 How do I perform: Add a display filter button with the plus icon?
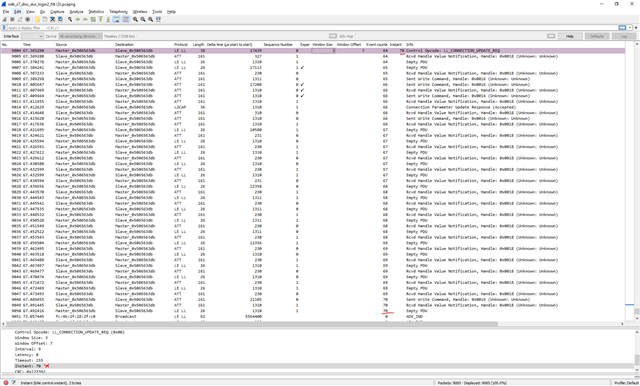tap(636, 28)
